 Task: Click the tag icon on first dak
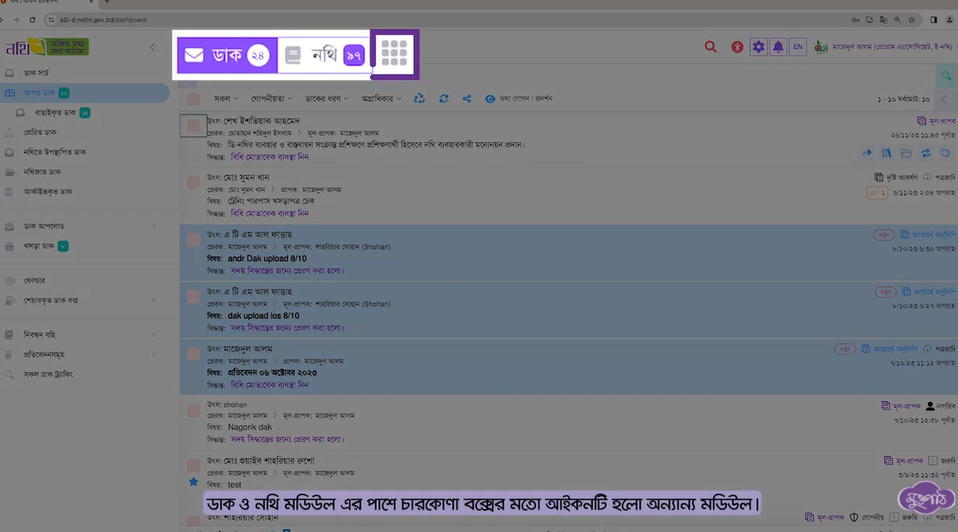click(x=945, y=153)
